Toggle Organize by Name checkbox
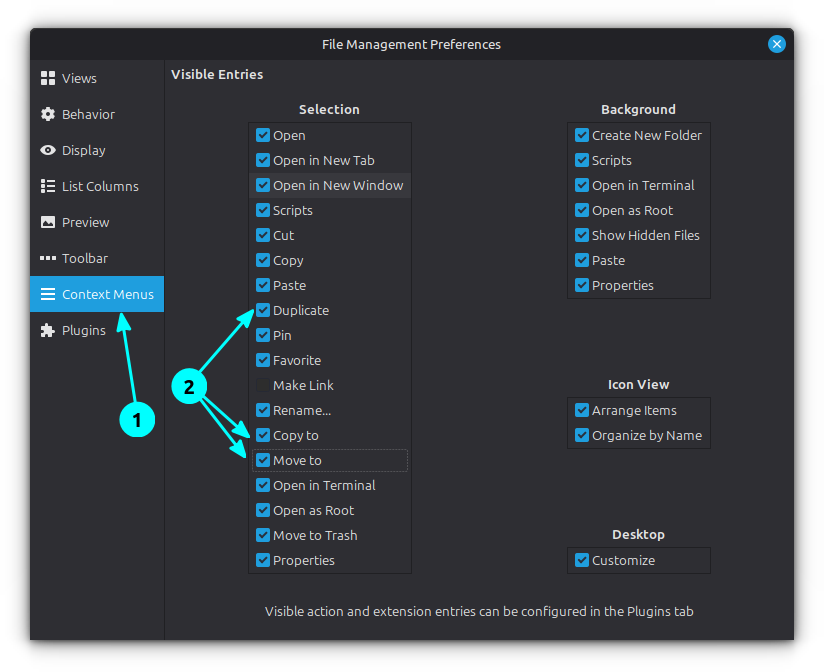Viewport: 824px width, 672px height. tap(582, 435)
